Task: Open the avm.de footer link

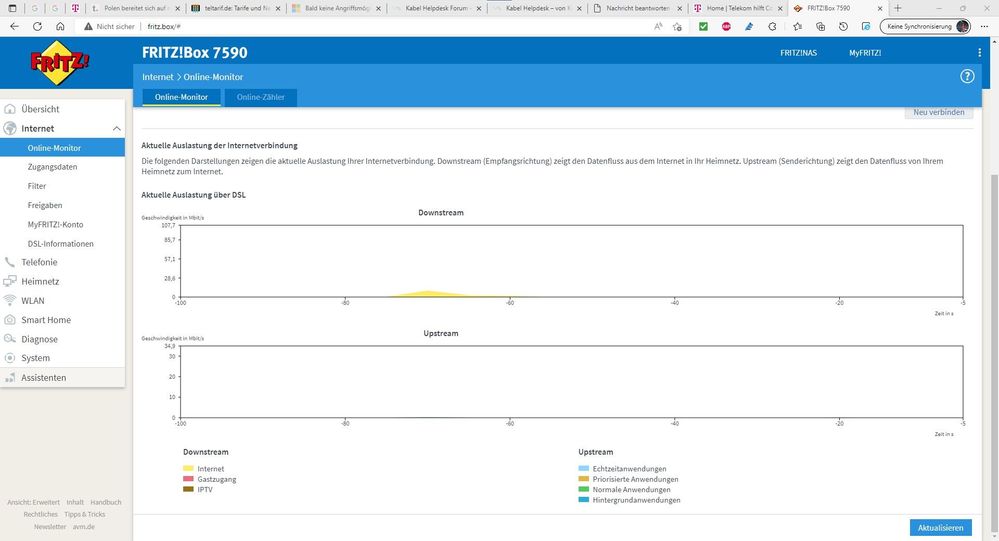Action: (83, 526)
